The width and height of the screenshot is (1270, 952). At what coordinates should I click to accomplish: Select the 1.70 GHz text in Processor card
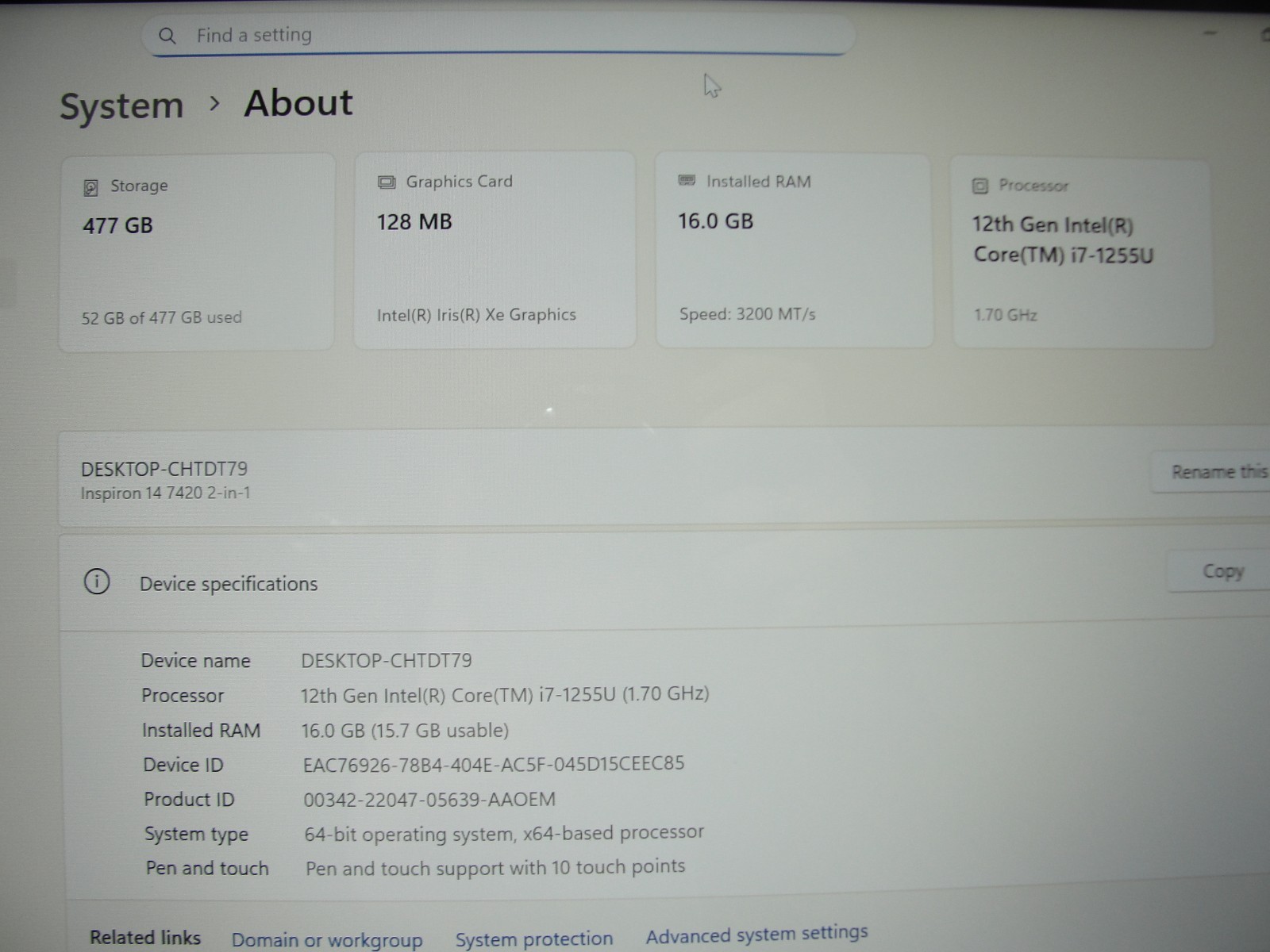[1006, 315]
